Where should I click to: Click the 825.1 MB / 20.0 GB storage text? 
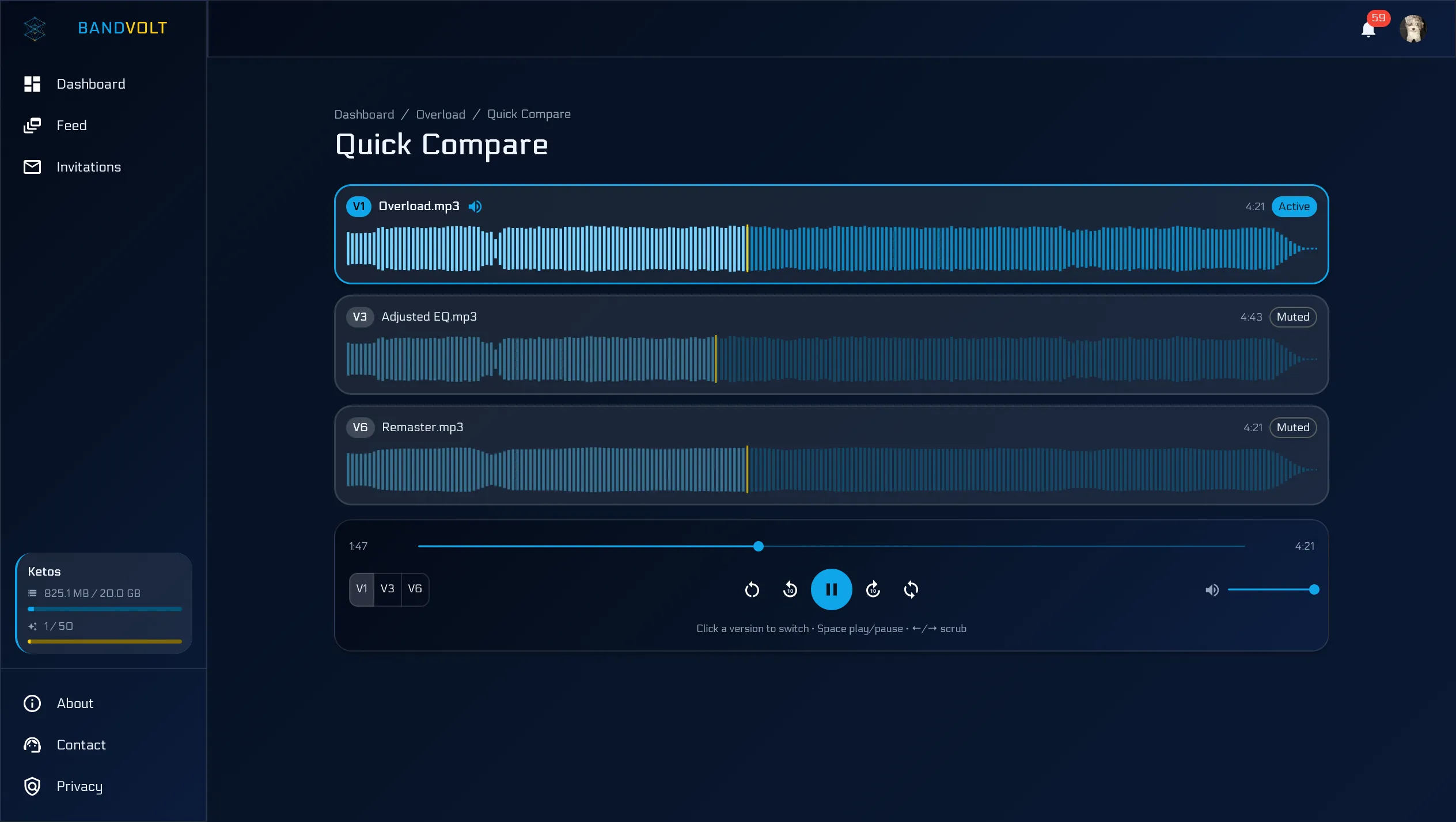(x=92, y=593)
